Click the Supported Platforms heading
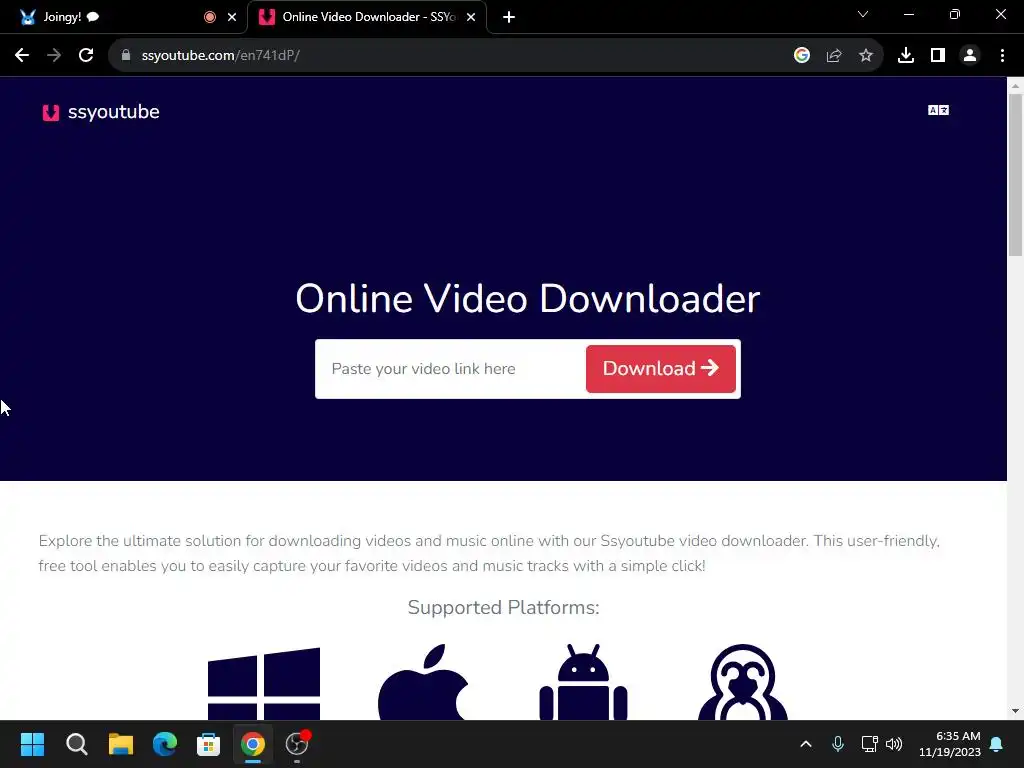 504,607
